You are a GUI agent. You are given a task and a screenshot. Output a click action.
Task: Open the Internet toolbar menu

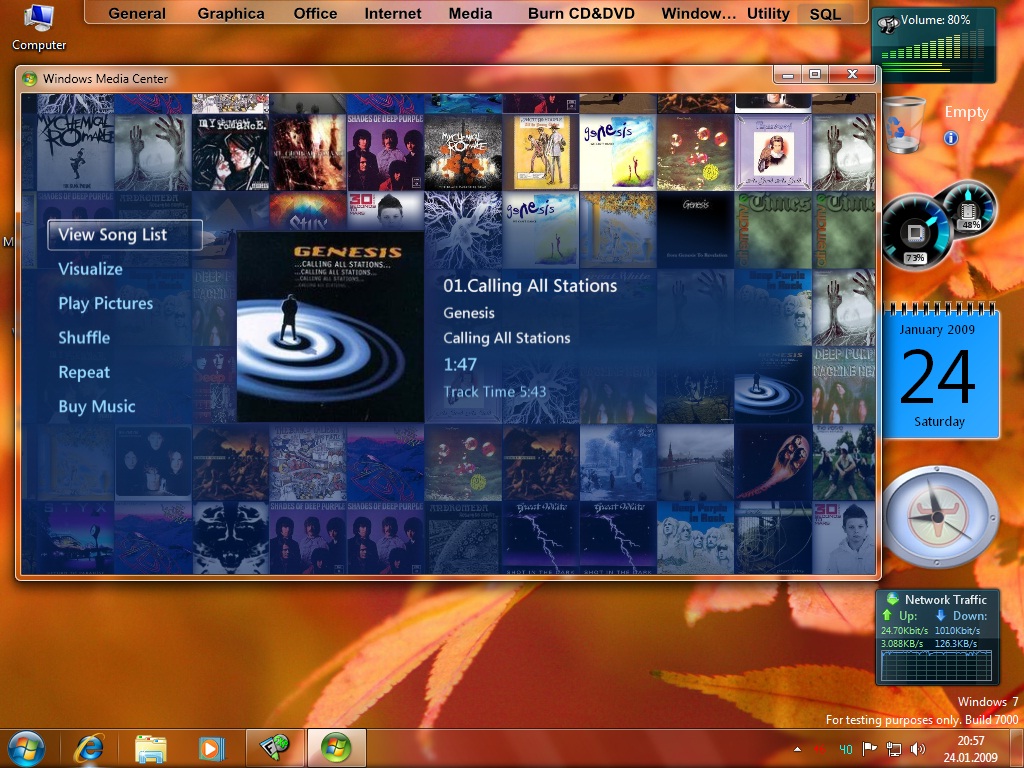pyautogui.click(x=392, y=14)
